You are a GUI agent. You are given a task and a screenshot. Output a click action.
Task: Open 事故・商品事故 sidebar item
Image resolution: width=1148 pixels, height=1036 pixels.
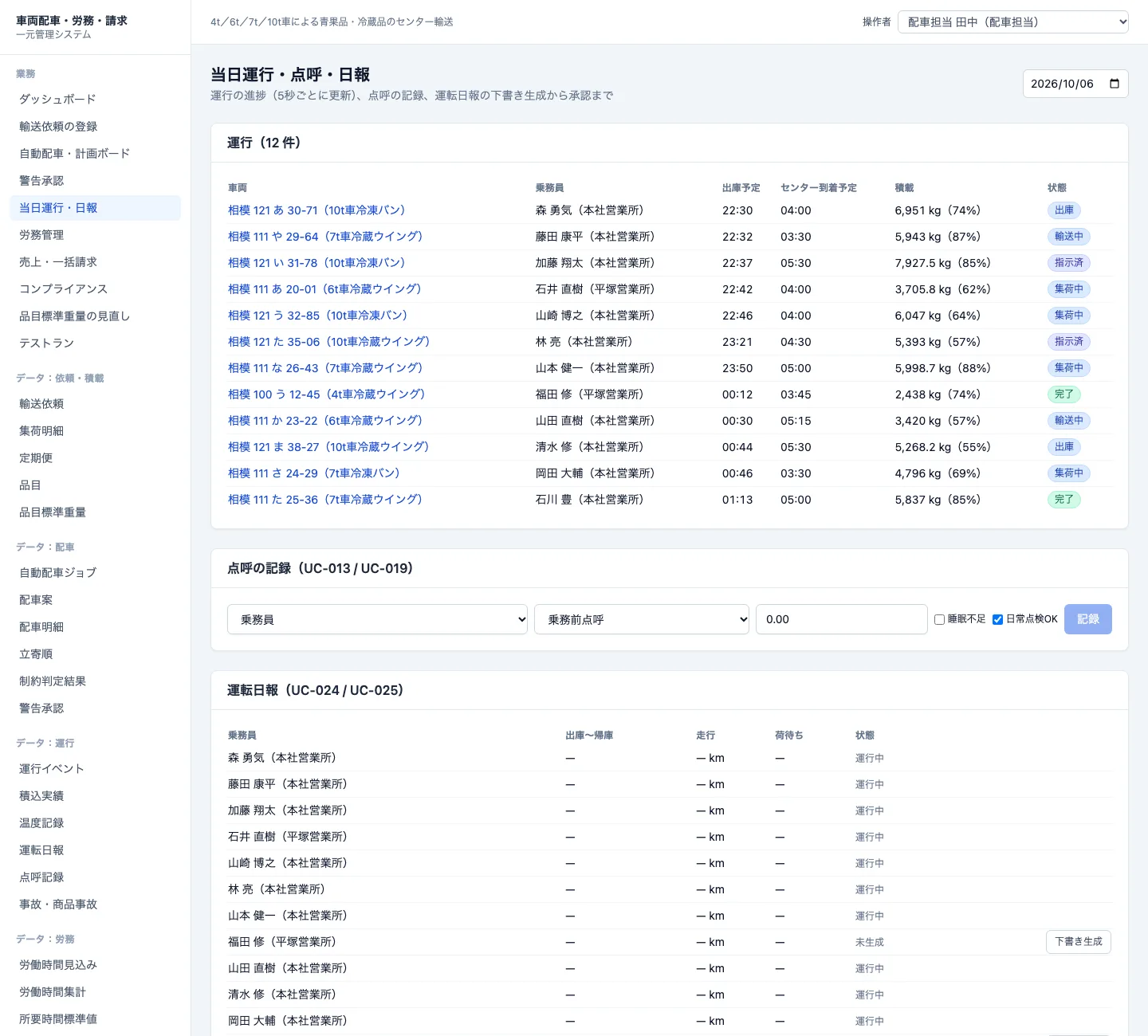[x=95, y=905]
